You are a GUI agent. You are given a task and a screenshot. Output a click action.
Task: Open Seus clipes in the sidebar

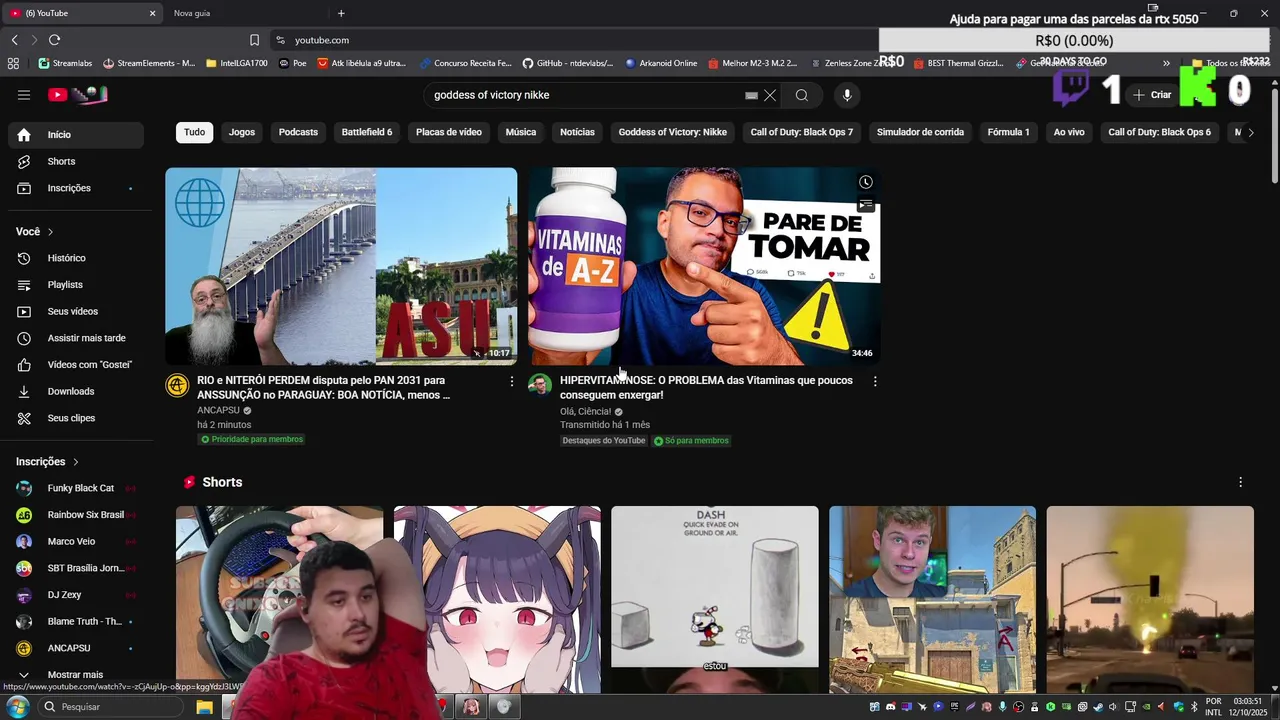coord(76,418)
